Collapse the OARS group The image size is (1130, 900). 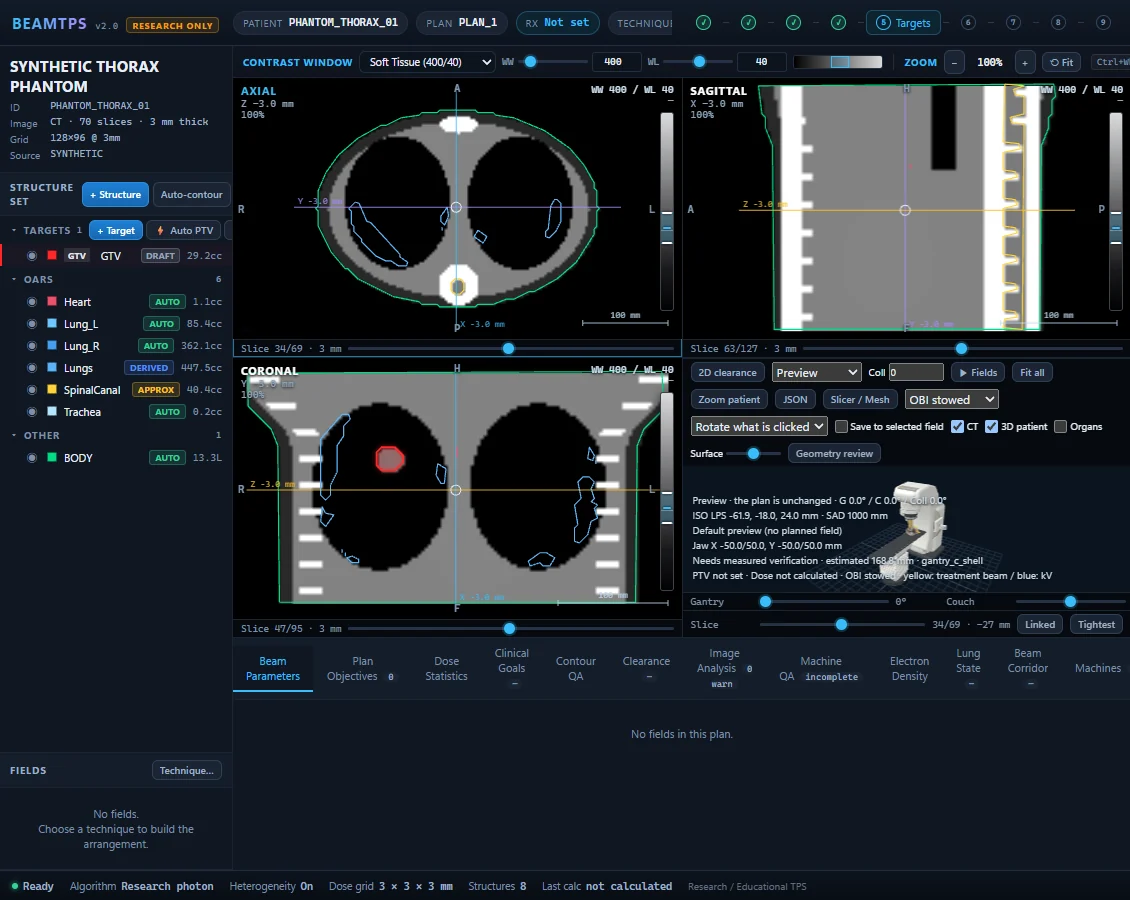tap(14, 279)
